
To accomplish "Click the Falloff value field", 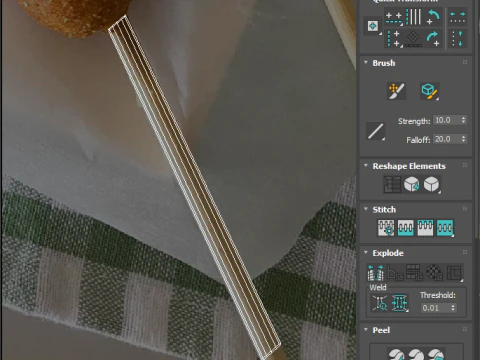I will pos(446,139).
